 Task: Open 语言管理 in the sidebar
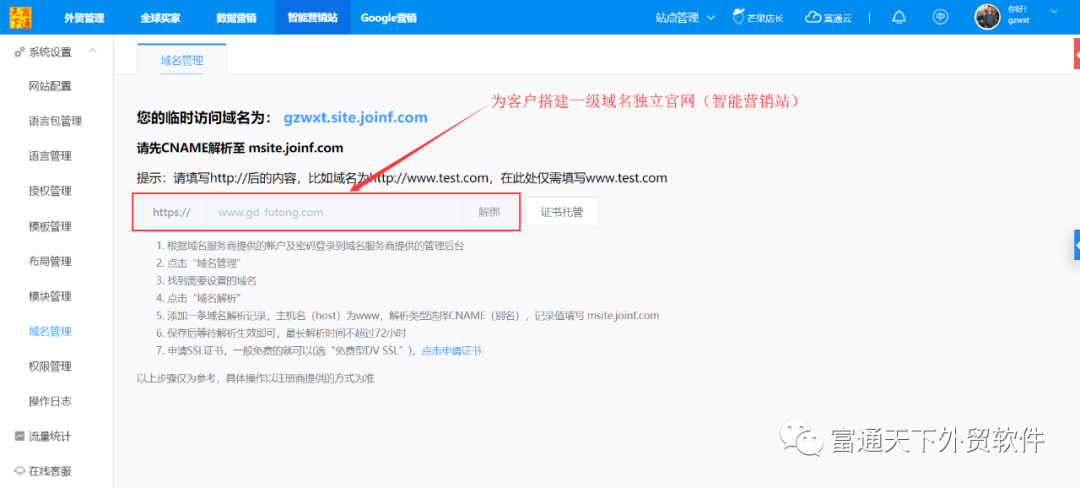pos(50,156)
